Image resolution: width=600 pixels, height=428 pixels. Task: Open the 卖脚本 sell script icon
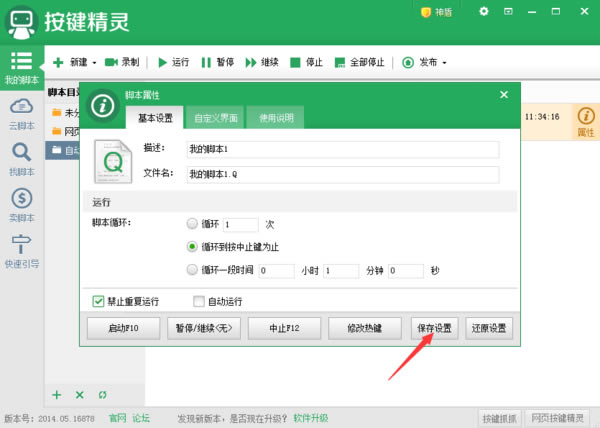pyautogui.click(x=21, y=203)
